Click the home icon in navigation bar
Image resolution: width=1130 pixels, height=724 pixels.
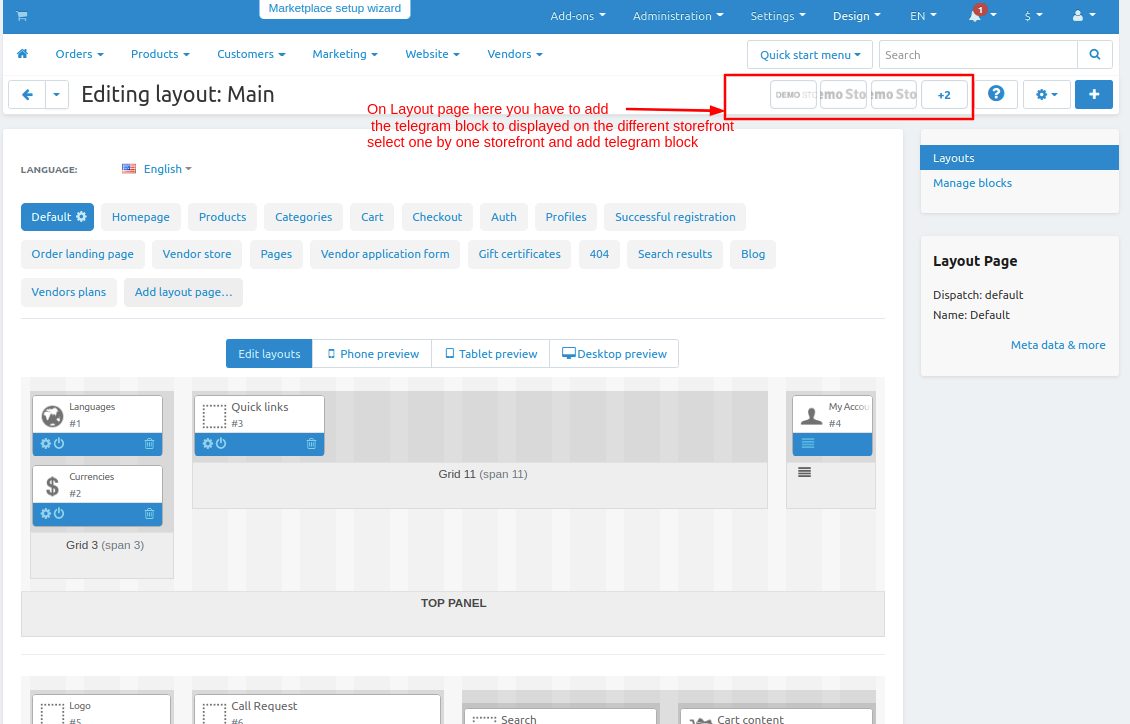22,54
